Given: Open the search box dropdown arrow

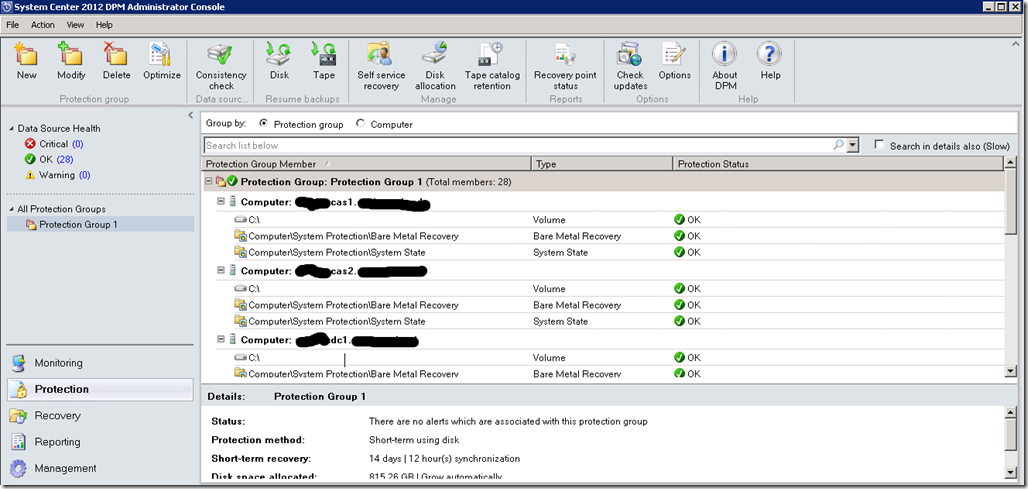Looking at the screenshot, I should tap(852, 146).
